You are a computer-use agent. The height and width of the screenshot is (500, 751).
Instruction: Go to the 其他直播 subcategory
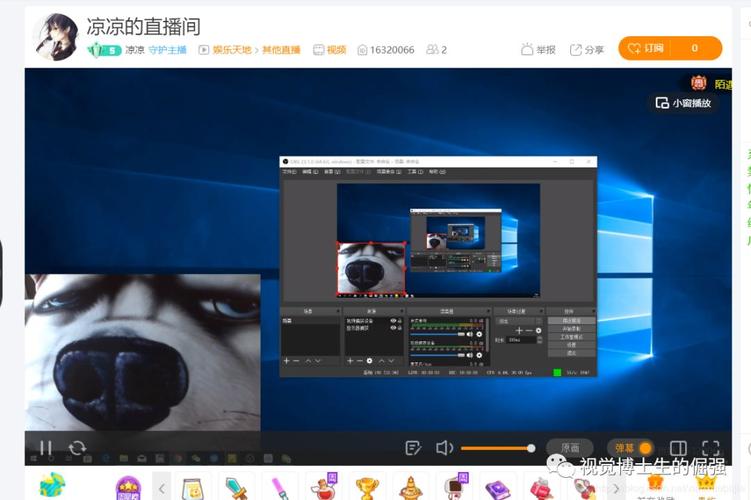281,50
